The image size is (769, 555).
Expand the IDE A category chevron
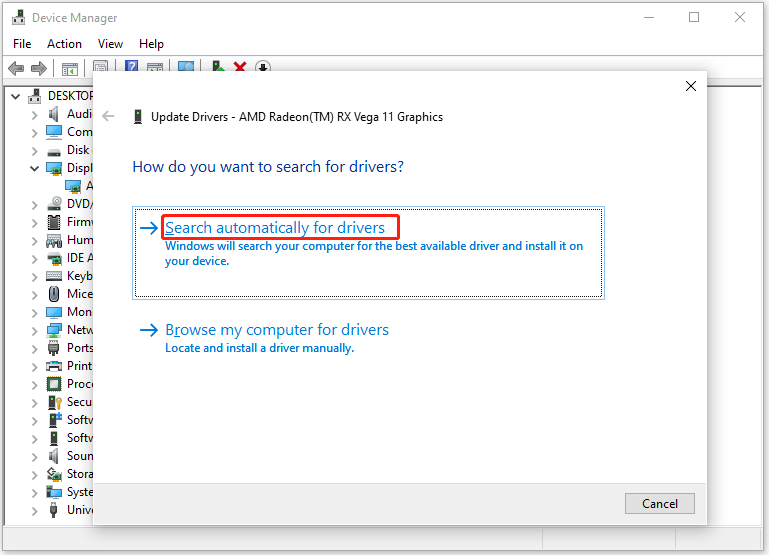(x=34, y=259)
